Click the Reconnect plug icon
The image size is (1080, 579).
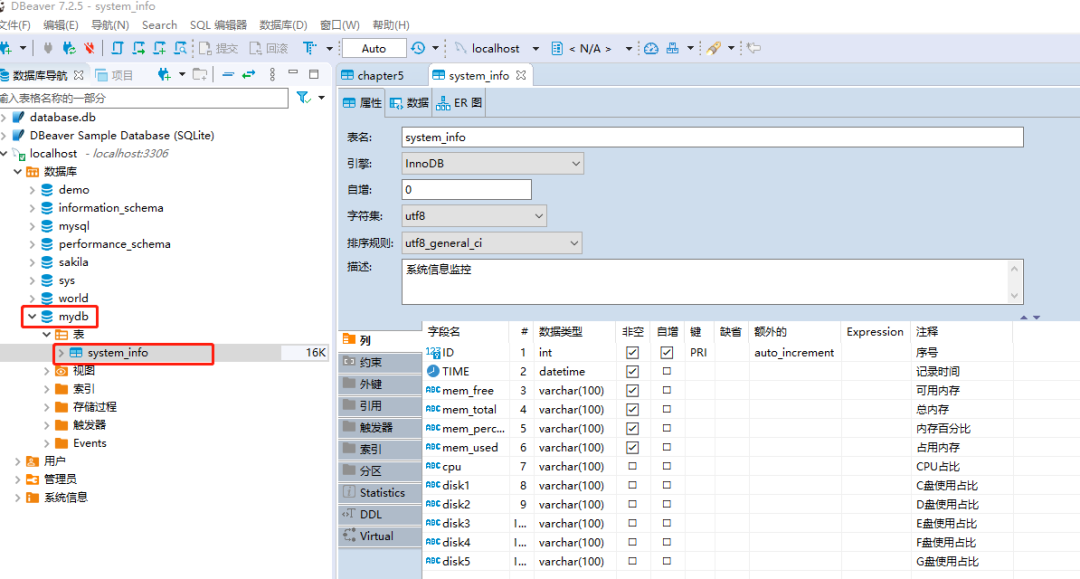[69, 48]
